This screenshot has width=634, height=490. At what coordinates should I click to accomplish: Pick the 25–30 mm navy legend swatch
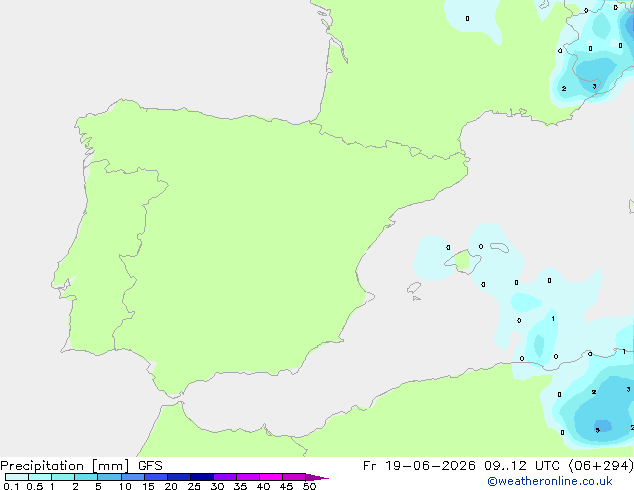202,477
